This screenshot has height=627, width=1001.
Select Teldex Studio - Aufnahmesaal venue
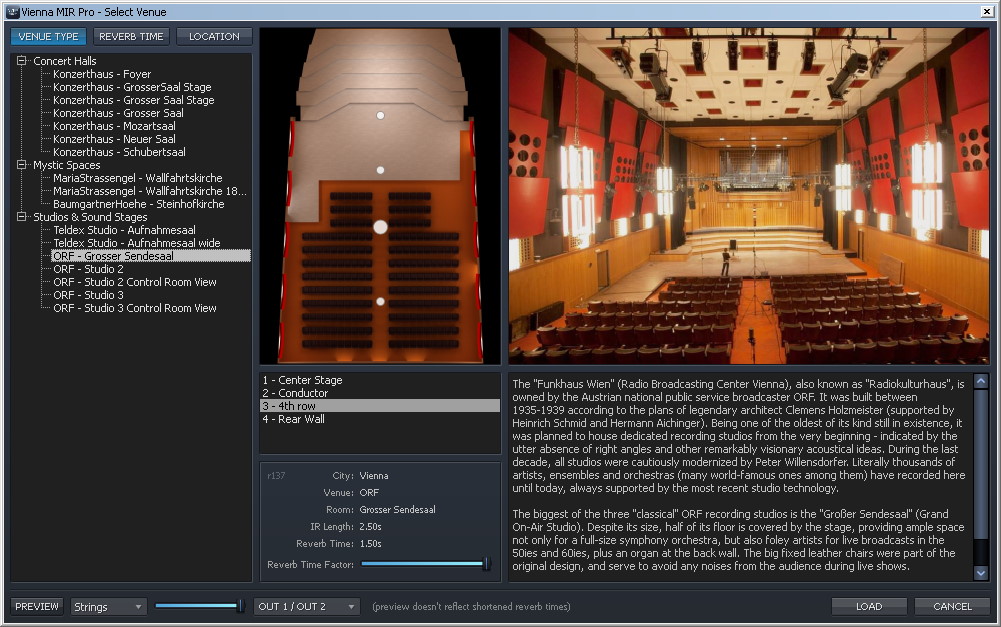(124, 230)
